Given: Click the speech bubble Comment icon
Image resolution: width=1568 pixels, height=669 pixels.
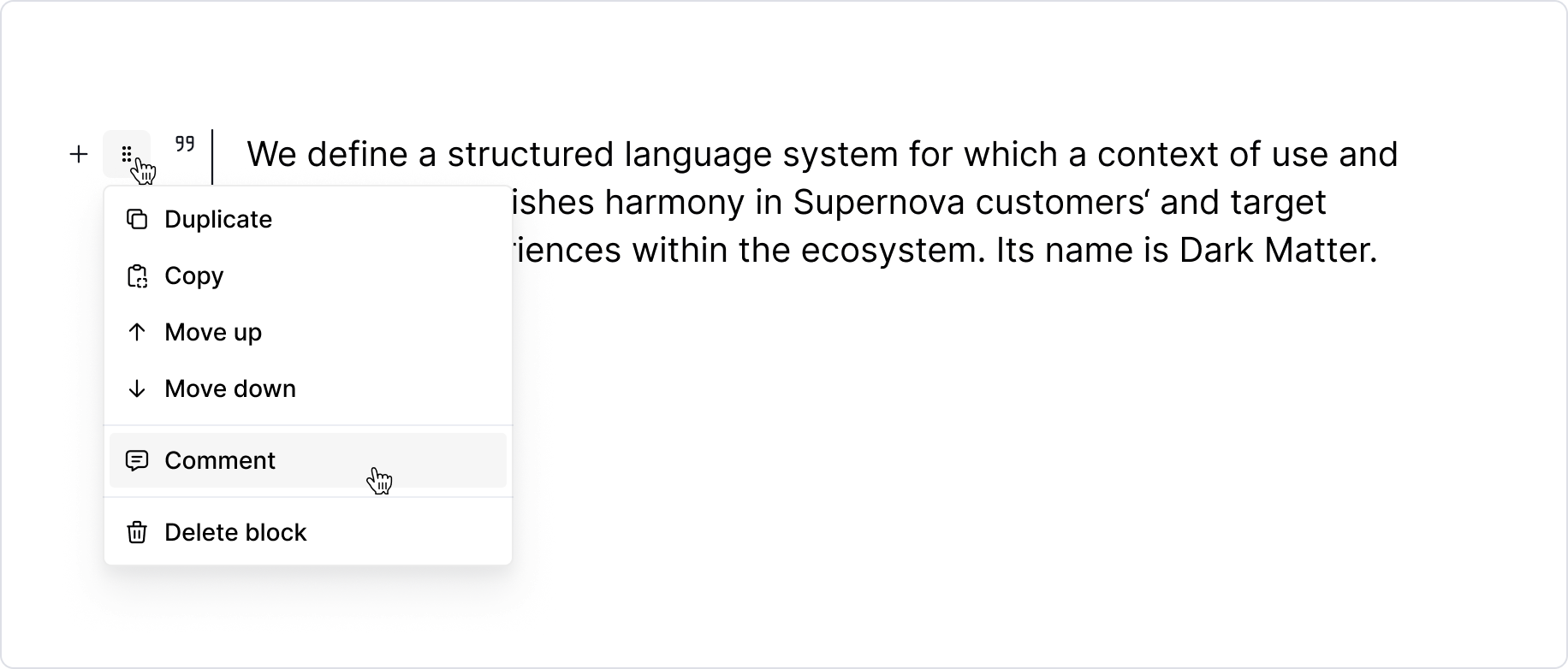Looking at the screenshot, I should [137, 460].
